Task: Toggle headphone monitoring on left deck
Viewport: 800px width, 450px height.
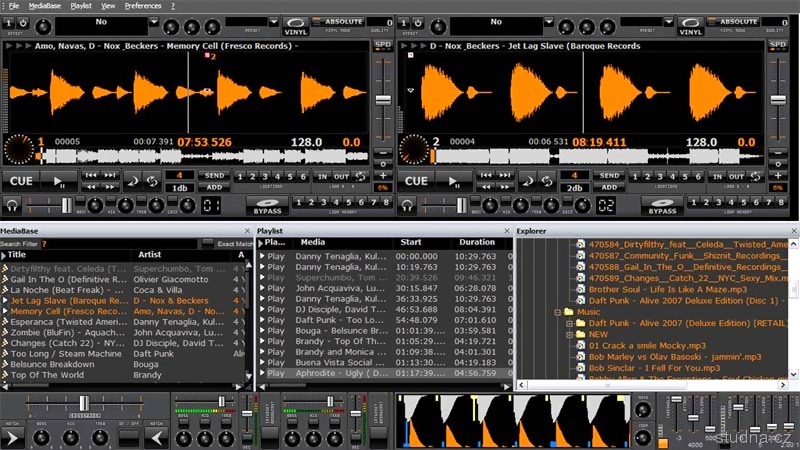Action: click(14, 205)
